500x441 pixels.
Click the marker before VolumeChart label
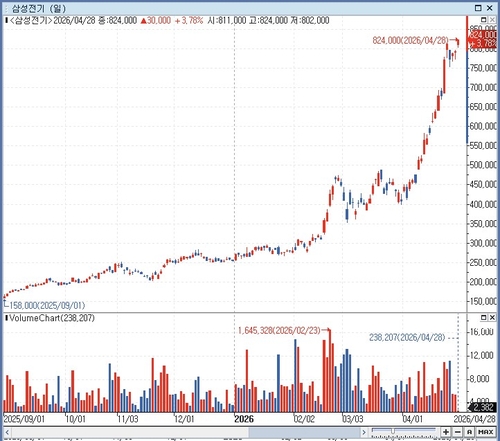[x=6, y=318]
